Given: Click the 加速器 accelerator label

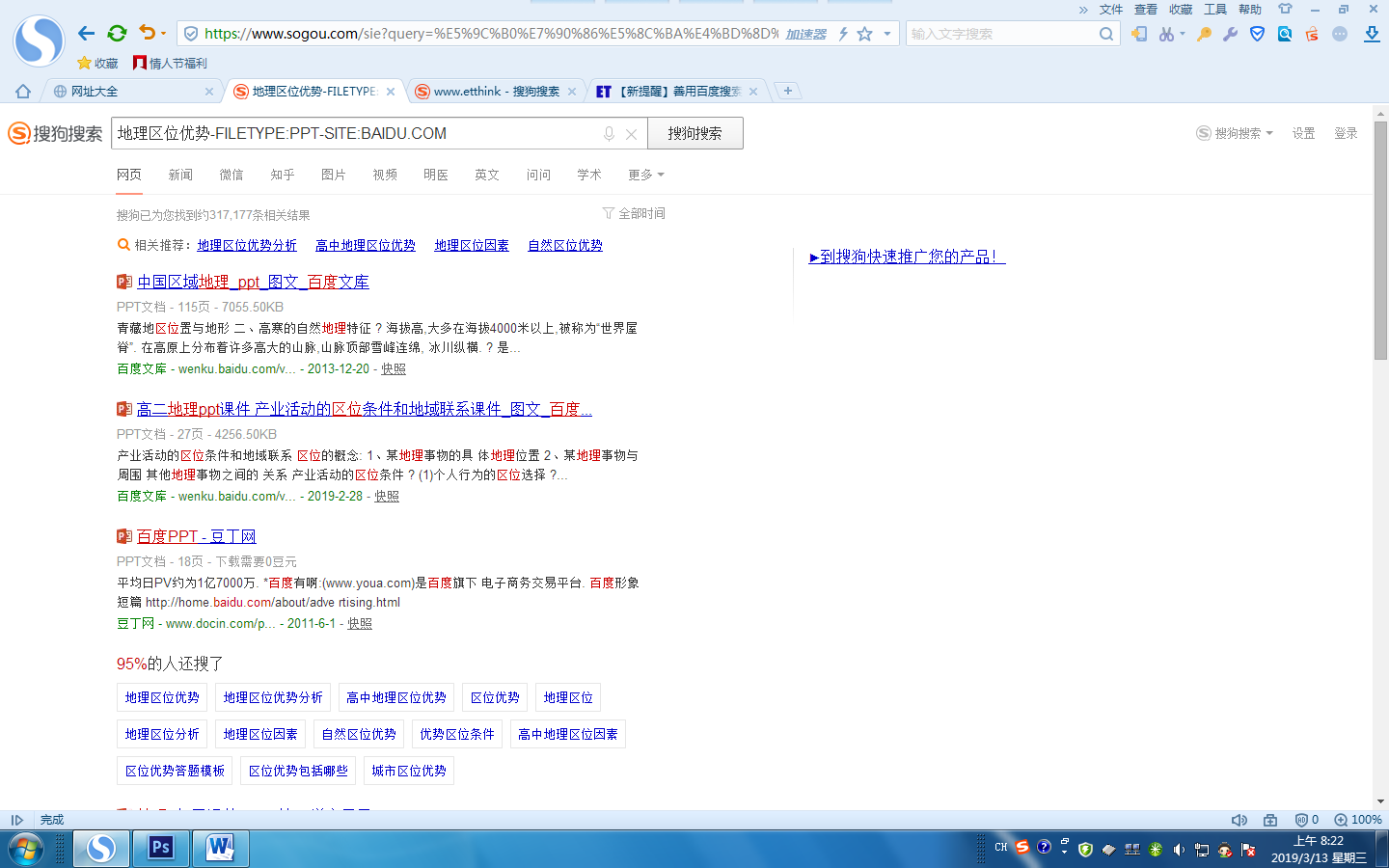Looking at the screenshot, I should (x=805, y=34).
